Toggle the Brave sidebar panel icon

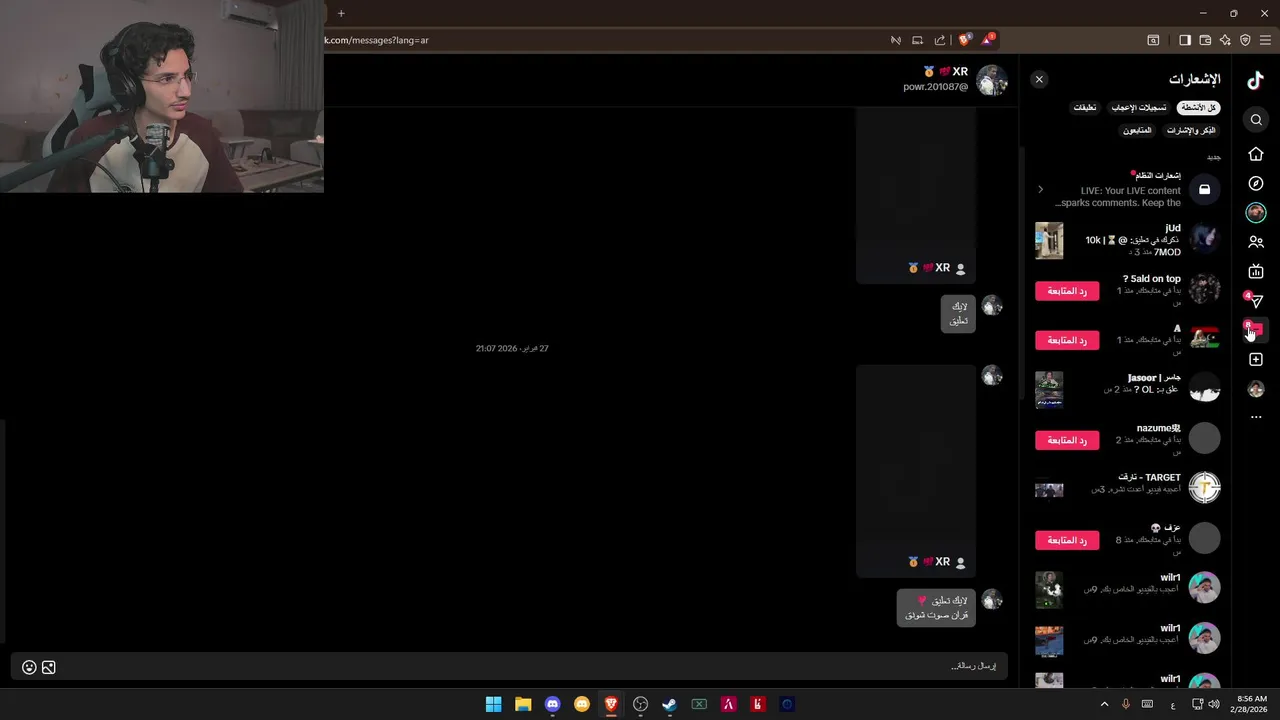pos(1185,40)
